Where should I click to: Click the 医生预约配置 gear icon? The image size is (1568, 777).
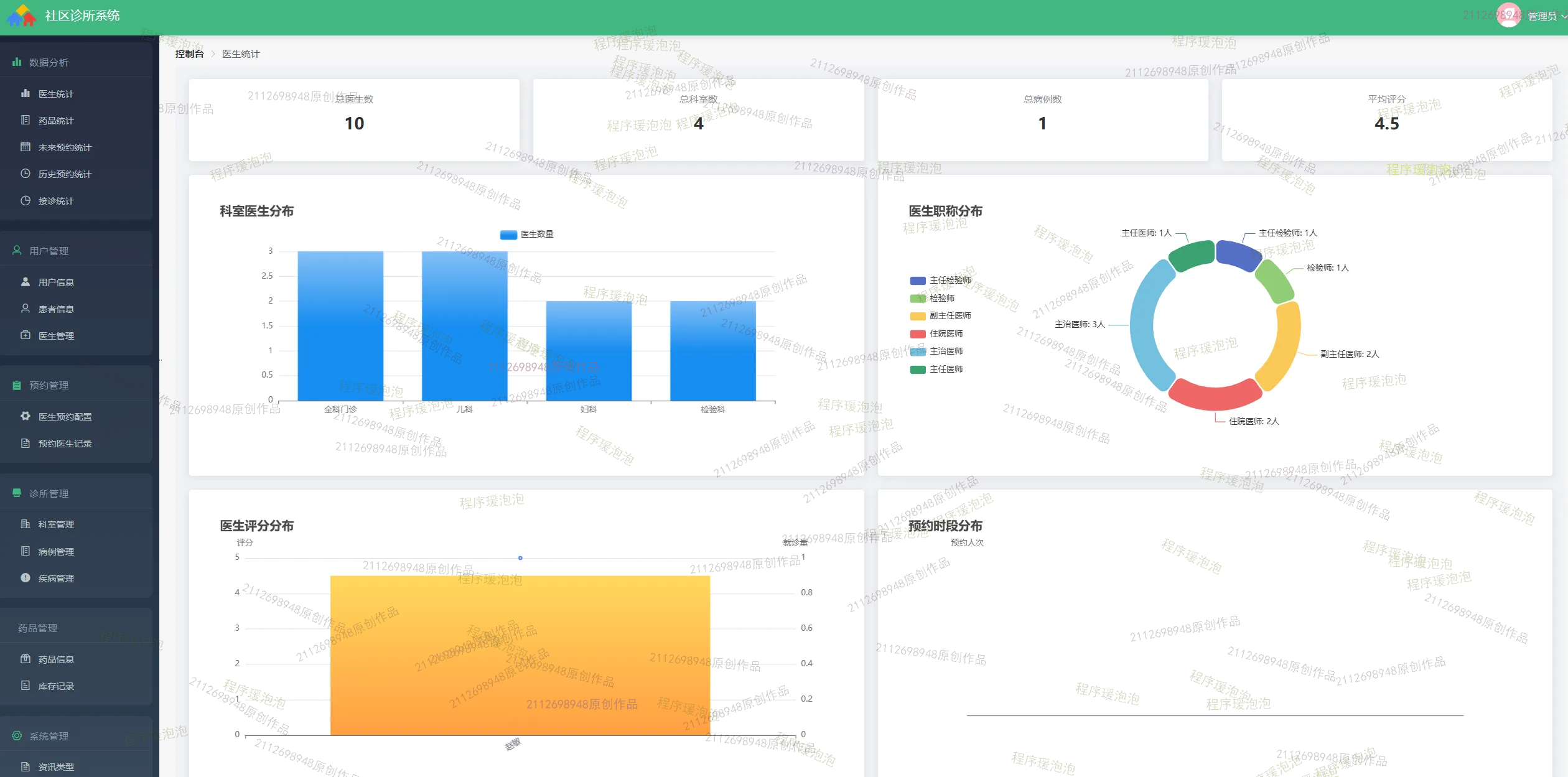(26, 416)
